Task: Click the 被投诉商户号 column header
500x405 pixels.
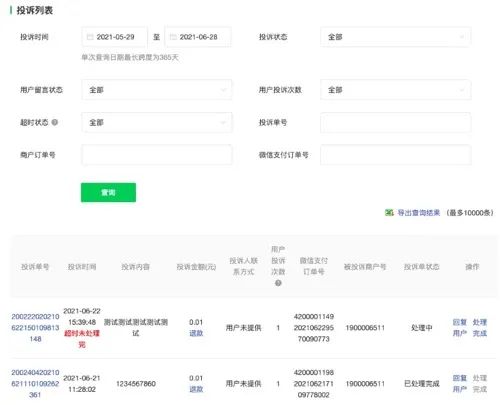Action: [x=365, y=267]
